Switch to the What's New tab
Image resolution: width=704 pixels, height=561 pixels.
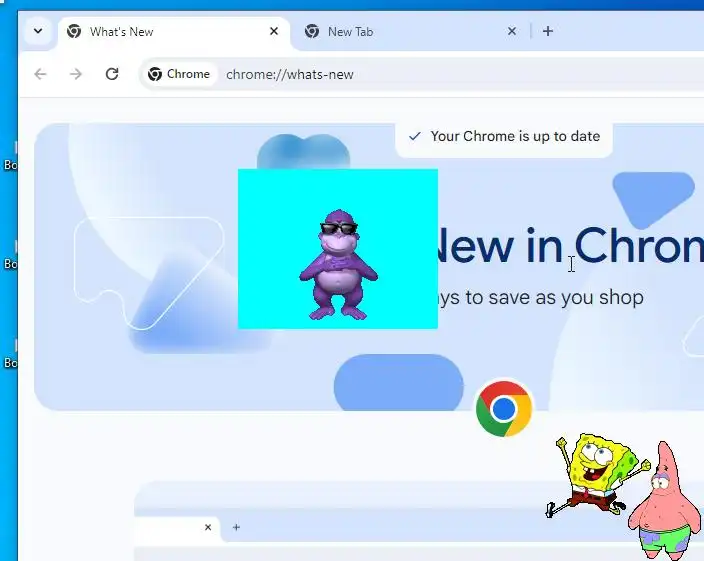pos(174,32)
